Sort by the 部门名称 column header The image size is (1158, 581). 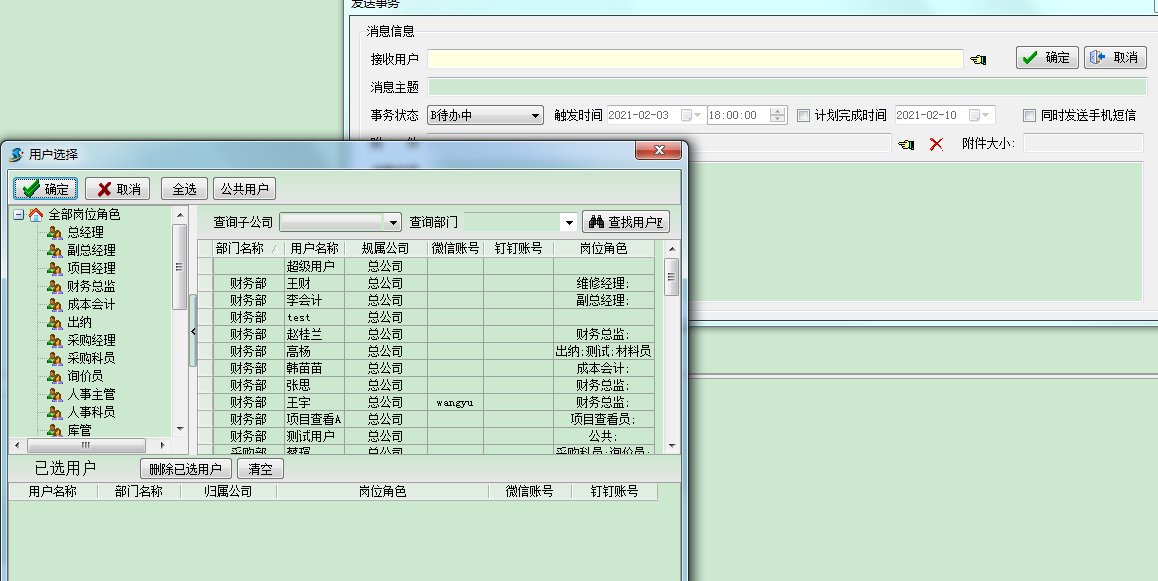239,248
